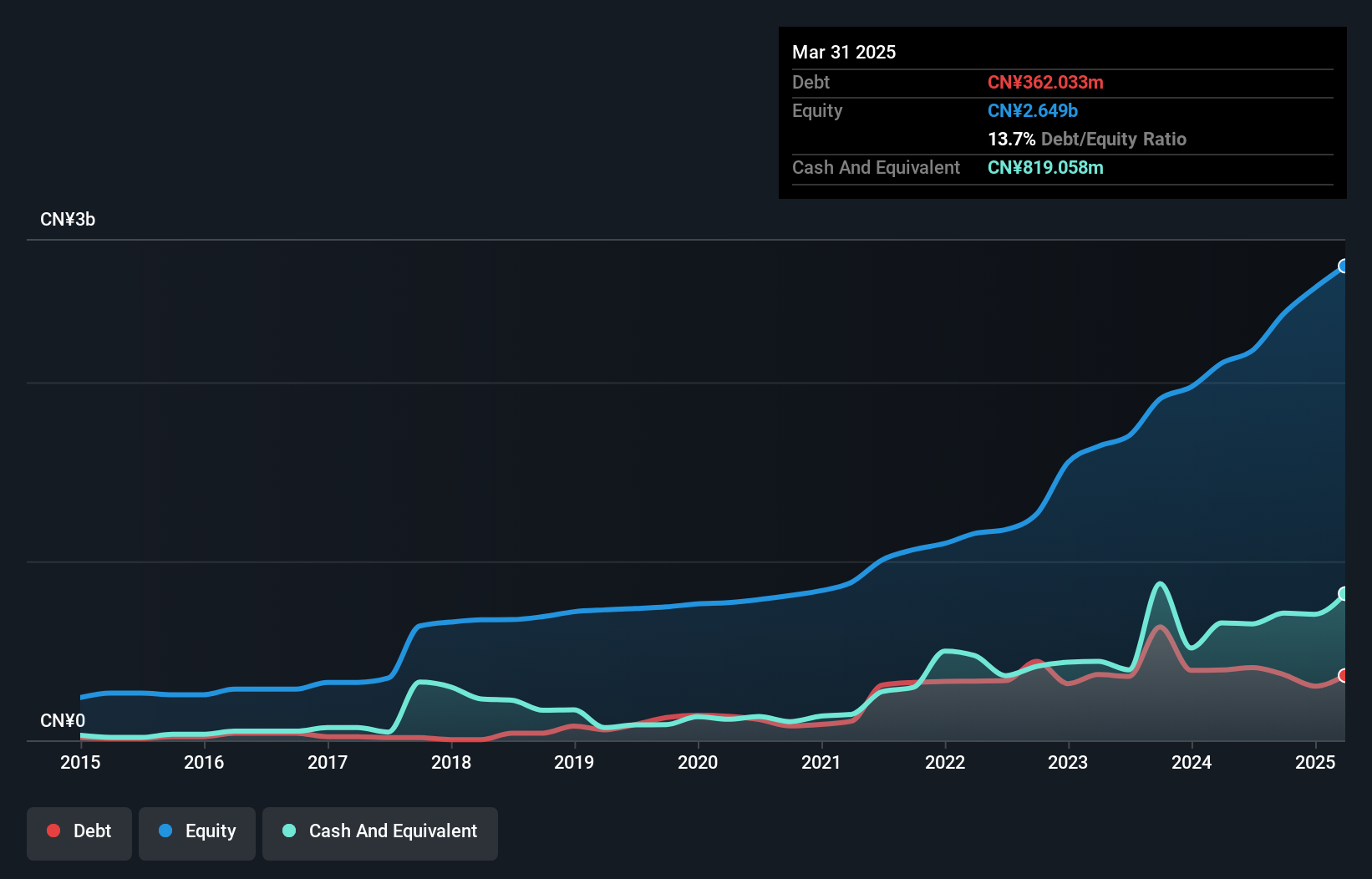Screen dimensions: 1372x879
Task: Click the 2020 x-axis label
Action: [x=698, y=762]
